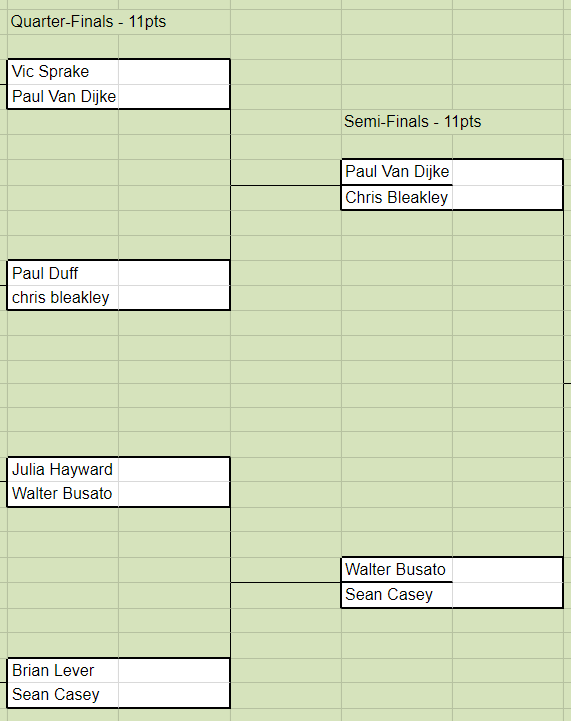Select semi-final Chris Bleakley cell
Viewport: 571px width, 721px height.
tap(397, 198)
